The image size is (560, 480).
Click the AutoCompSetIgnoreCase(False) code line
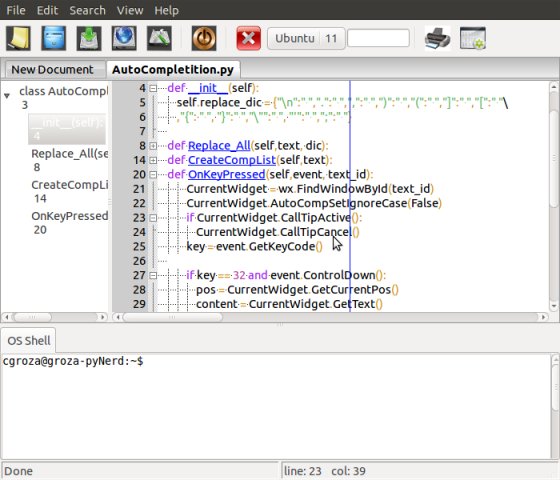pyautogui.click(x=314, y=203)
